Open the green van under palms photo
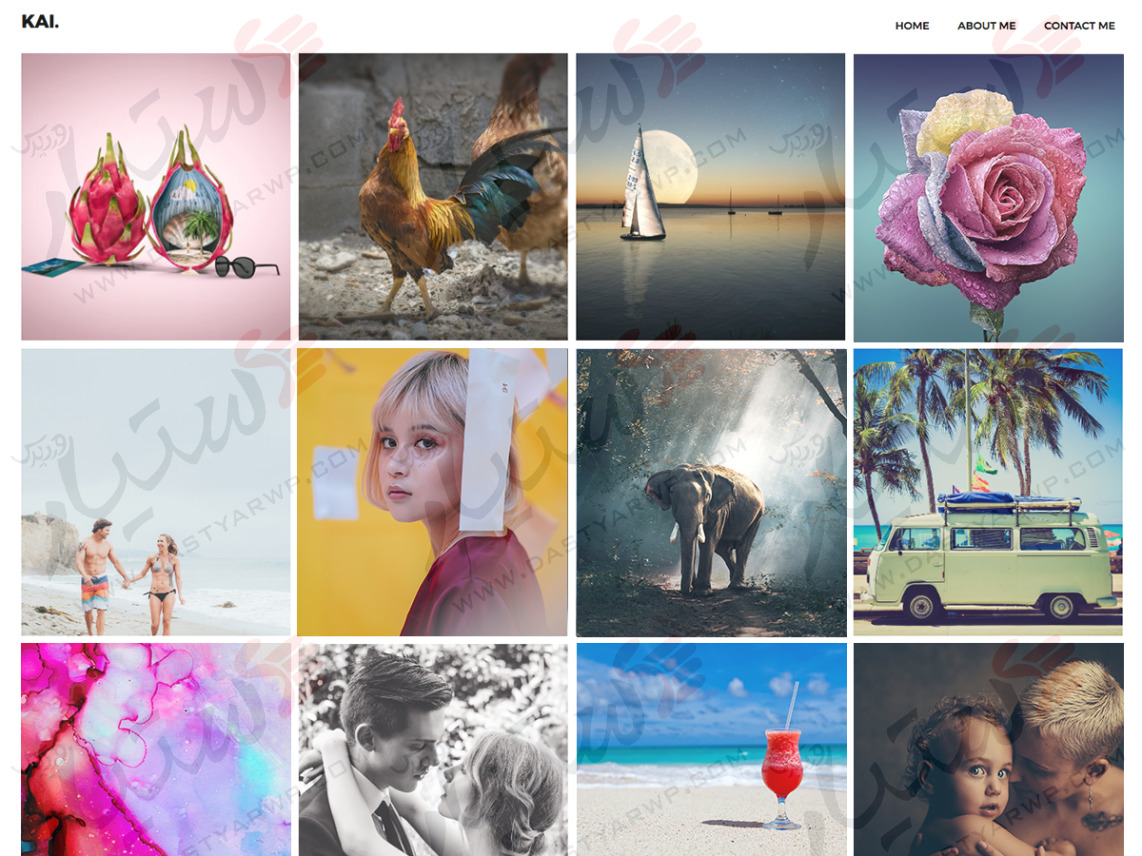Image resolution: width=1142 pixels, height=856 pixels. coord(988,492)
